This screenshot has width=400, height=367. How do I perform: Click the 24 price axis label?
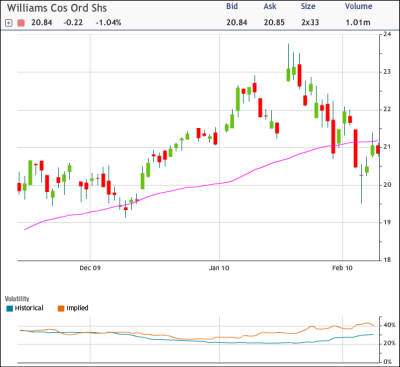click(387, 34)
